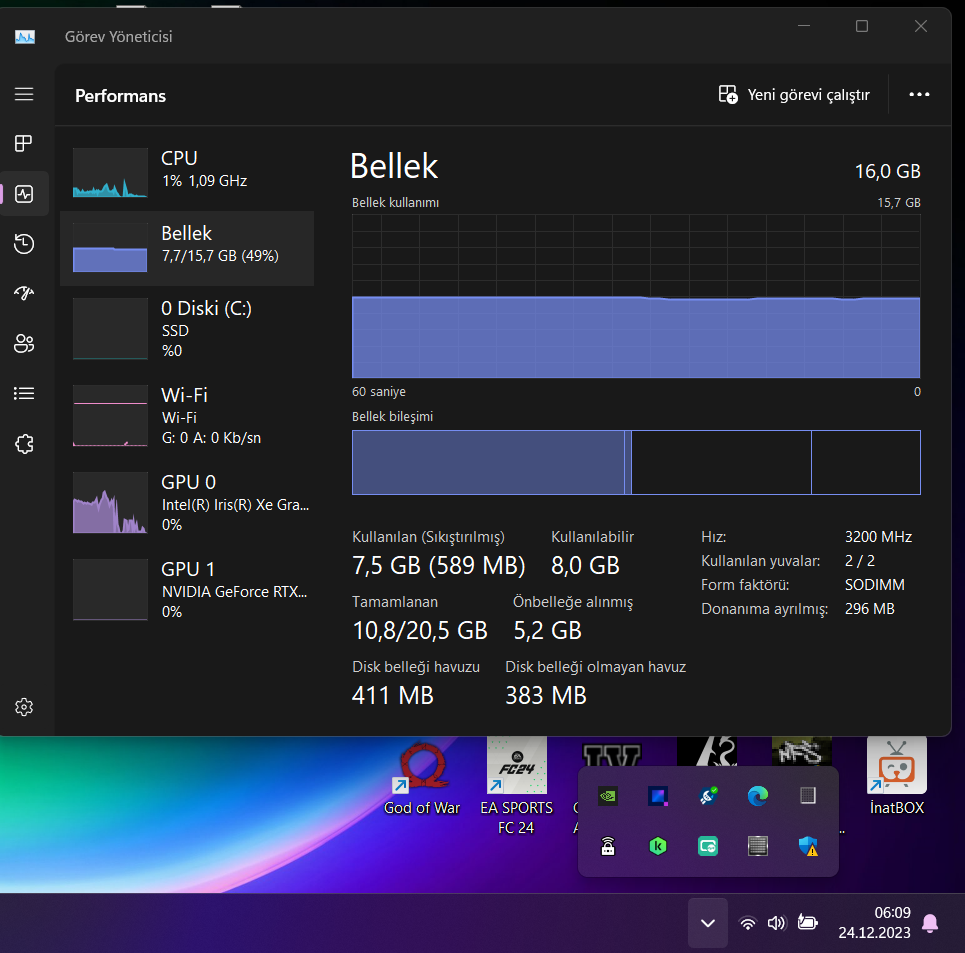965x953 pixels.
Task: Open the Users page icon
Action: [24, 343]
